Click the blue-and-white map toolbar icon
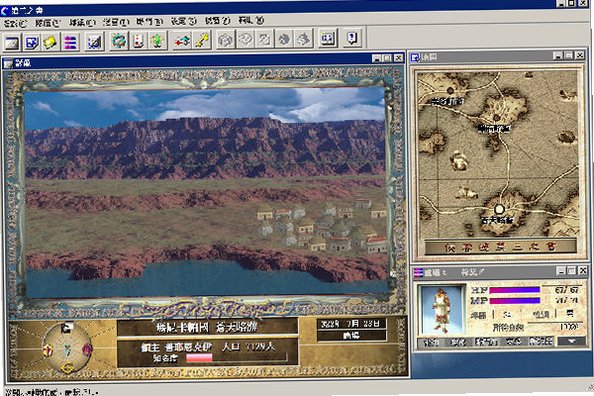 [31, 42]
